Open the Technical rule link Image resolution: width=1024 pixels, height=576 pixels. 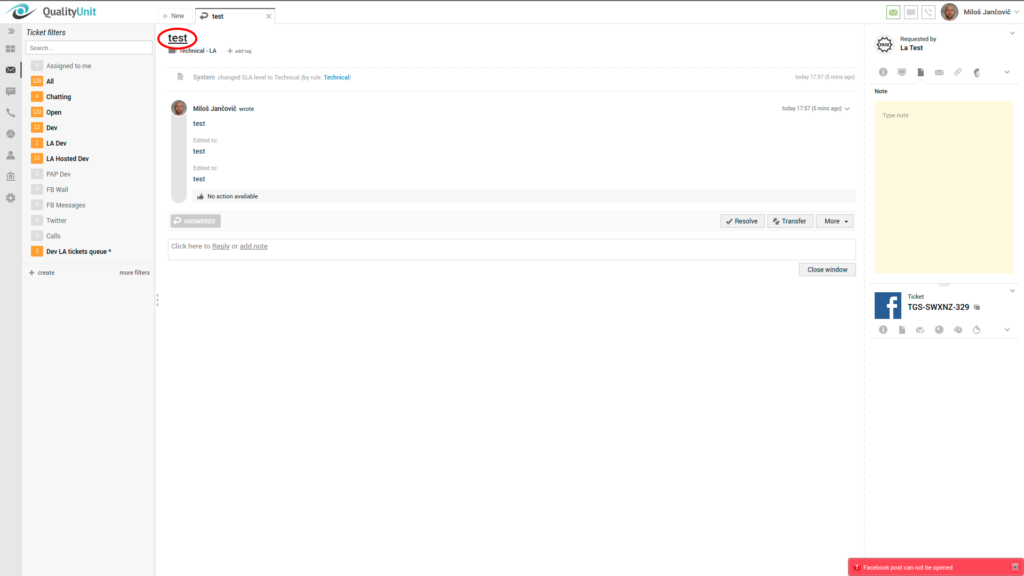336,77
